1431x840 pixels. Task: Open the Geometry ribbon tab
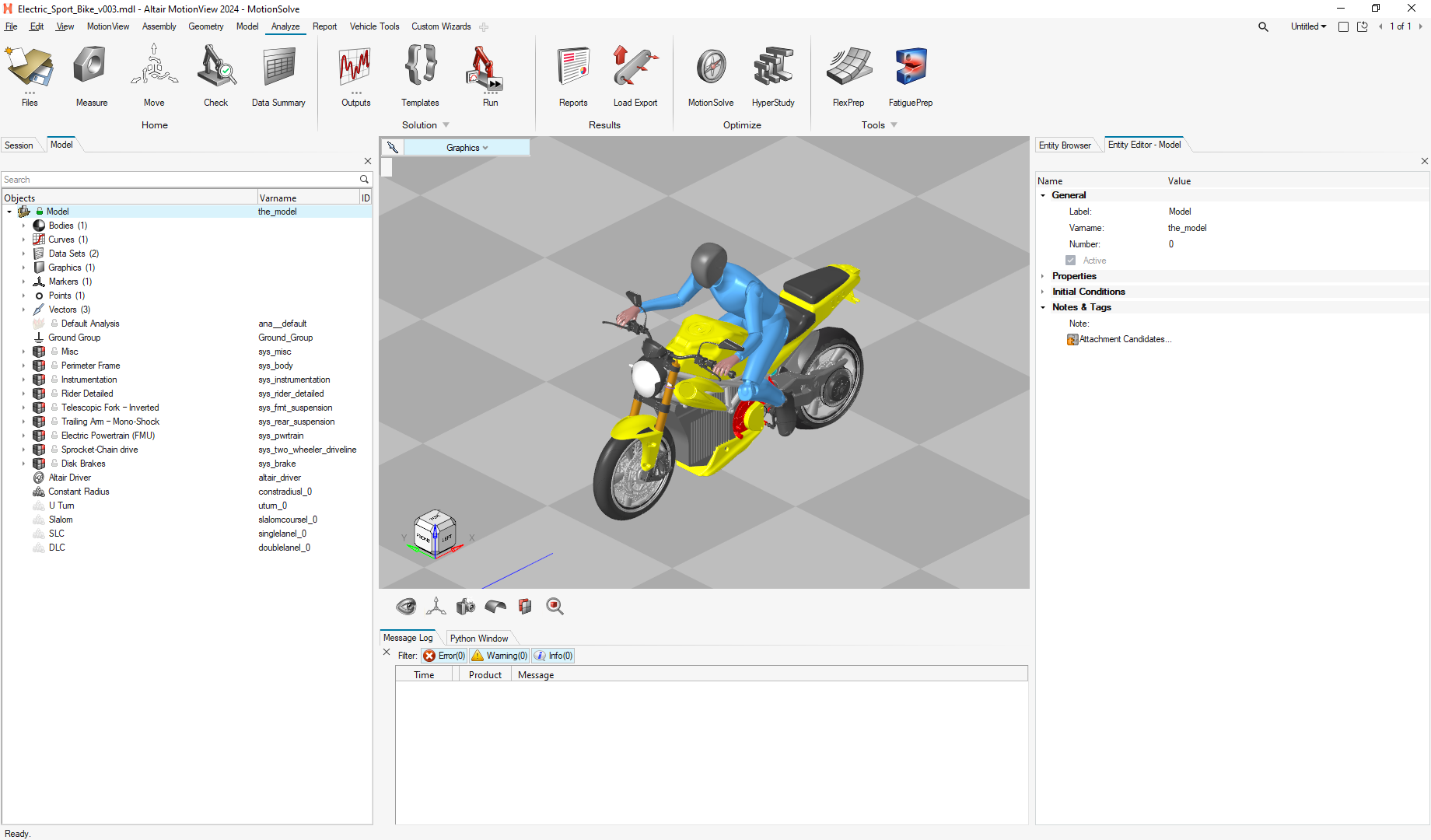205,26
